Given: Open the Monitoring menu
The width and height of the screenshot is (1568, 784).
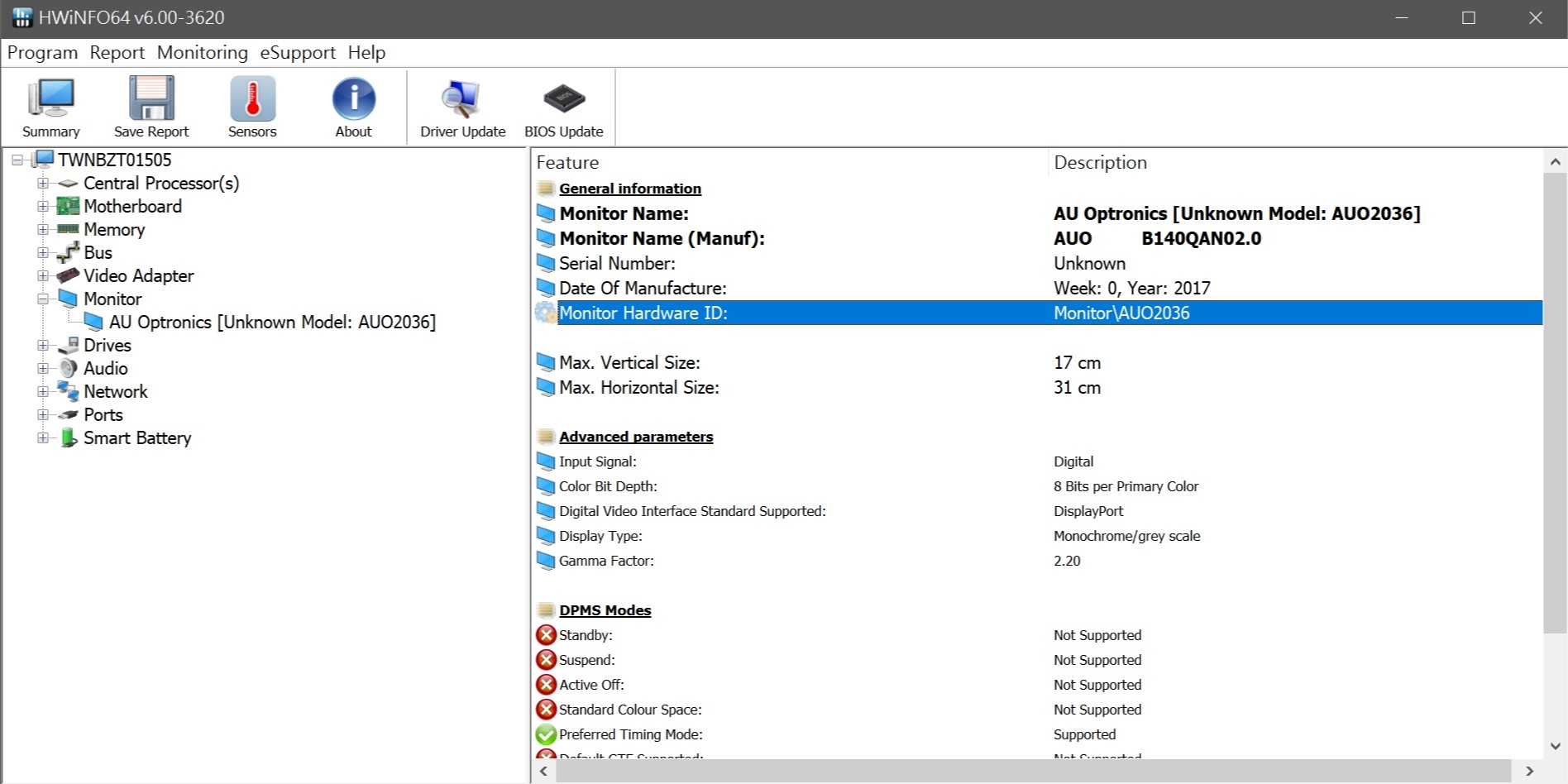Looking at the screenshot, I should (x=203, y=52).
